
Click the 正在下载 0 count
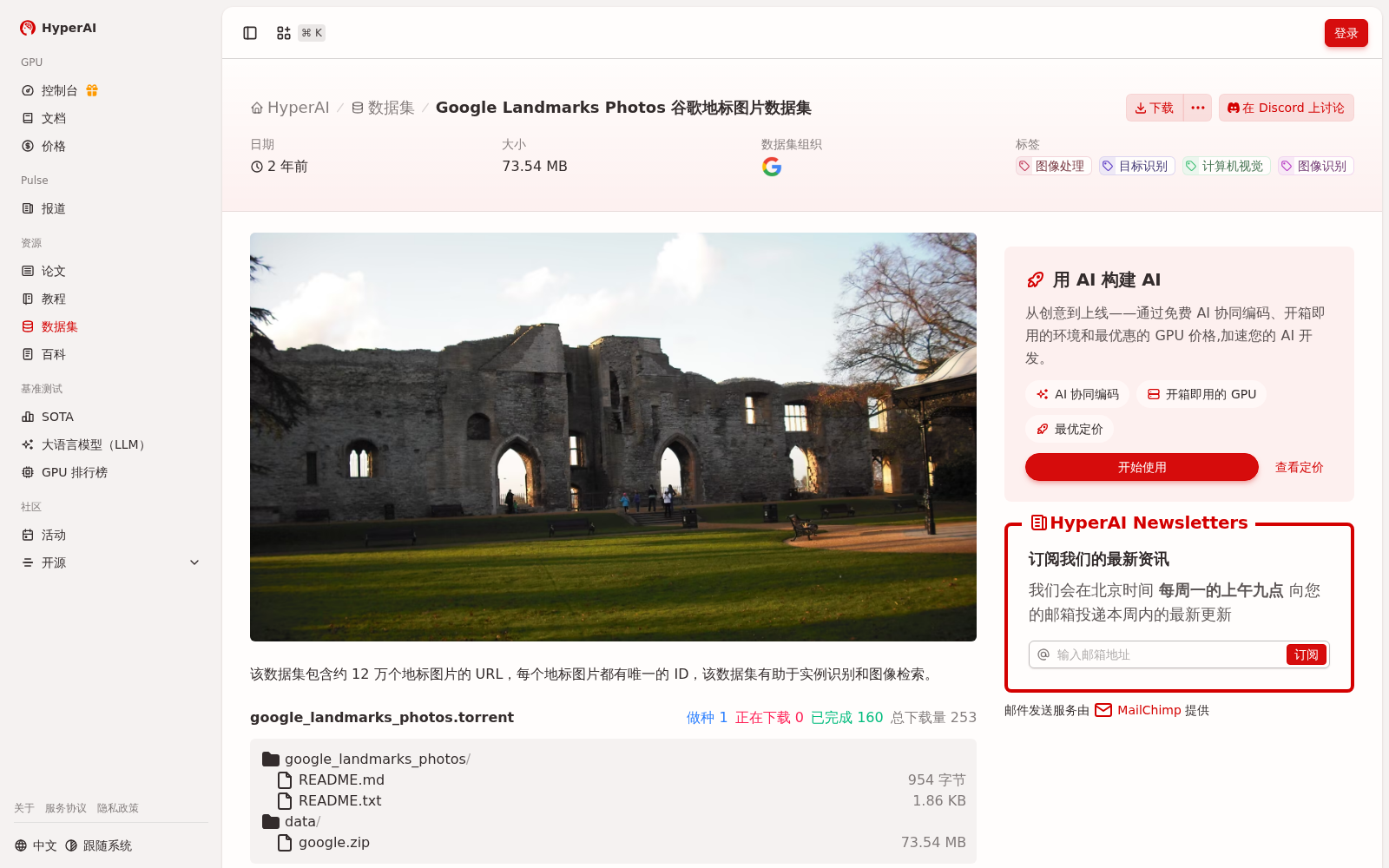point(769,717)
